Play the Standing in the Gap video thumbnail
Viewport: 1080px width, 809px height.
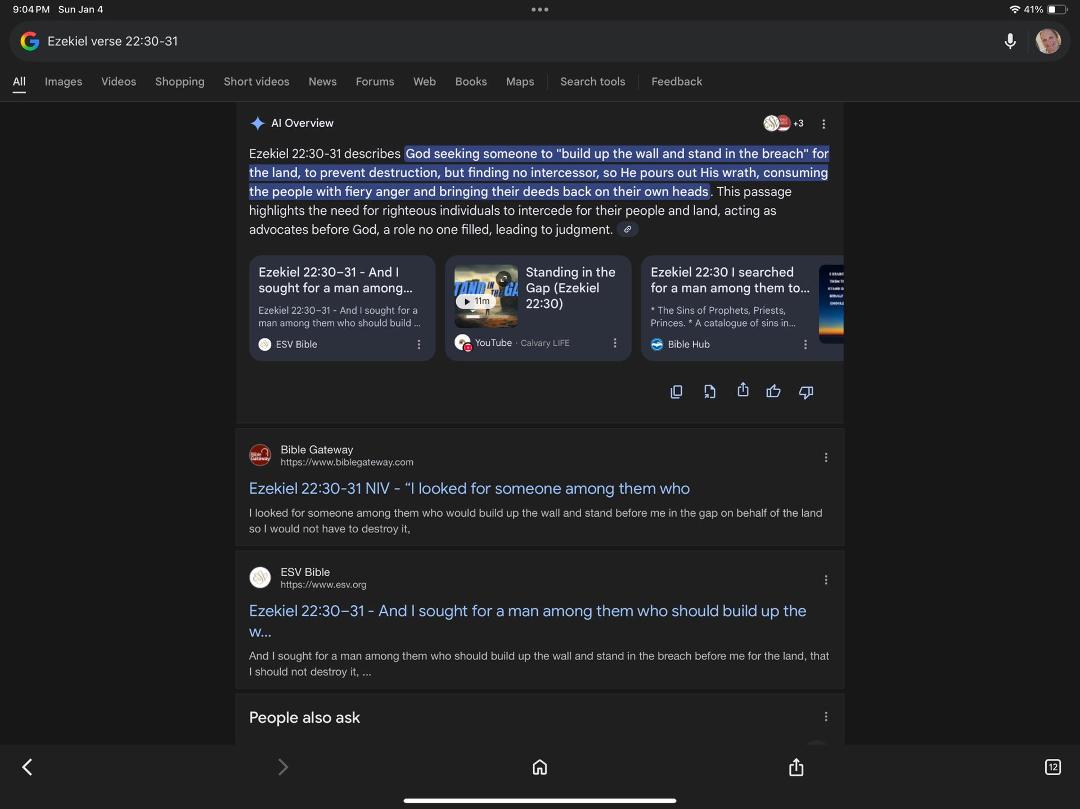click(486, 297)
